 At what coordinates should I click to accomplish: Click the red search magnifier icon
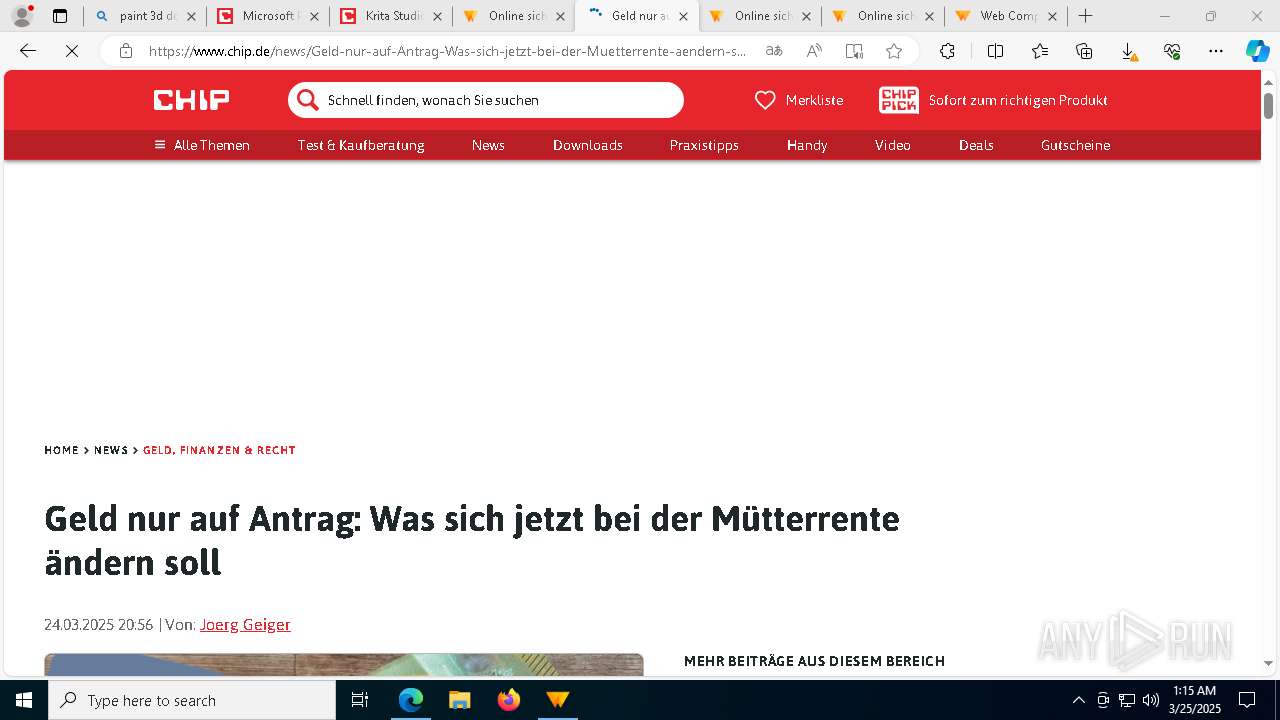point(308,100)
